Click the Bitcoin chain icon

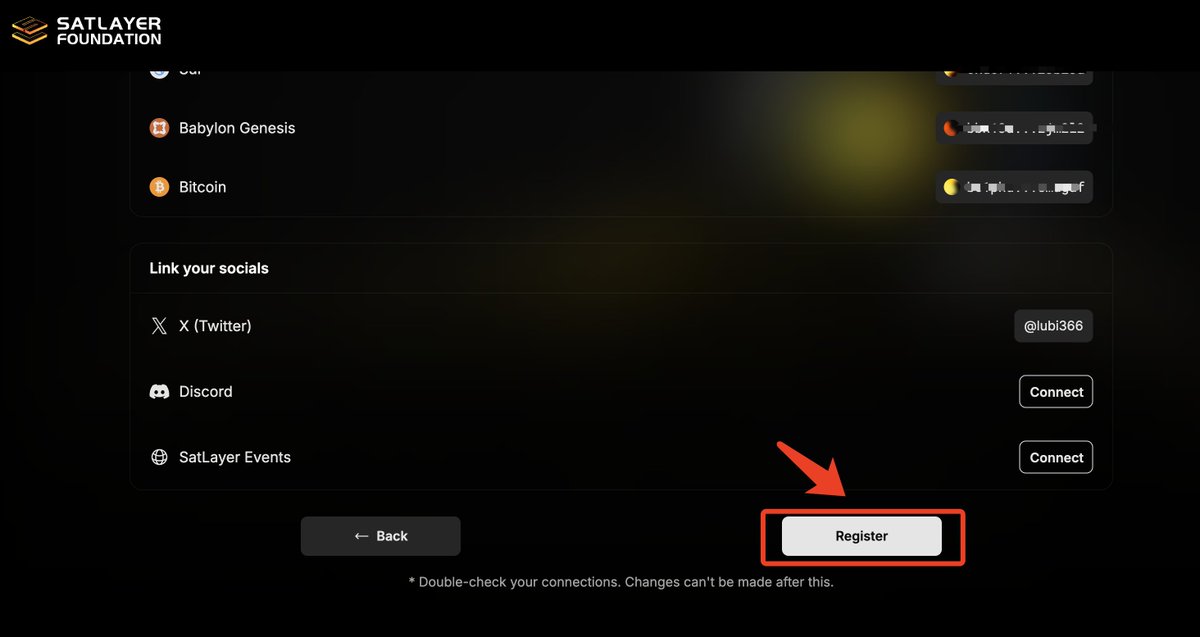click(x=159, y=187)
